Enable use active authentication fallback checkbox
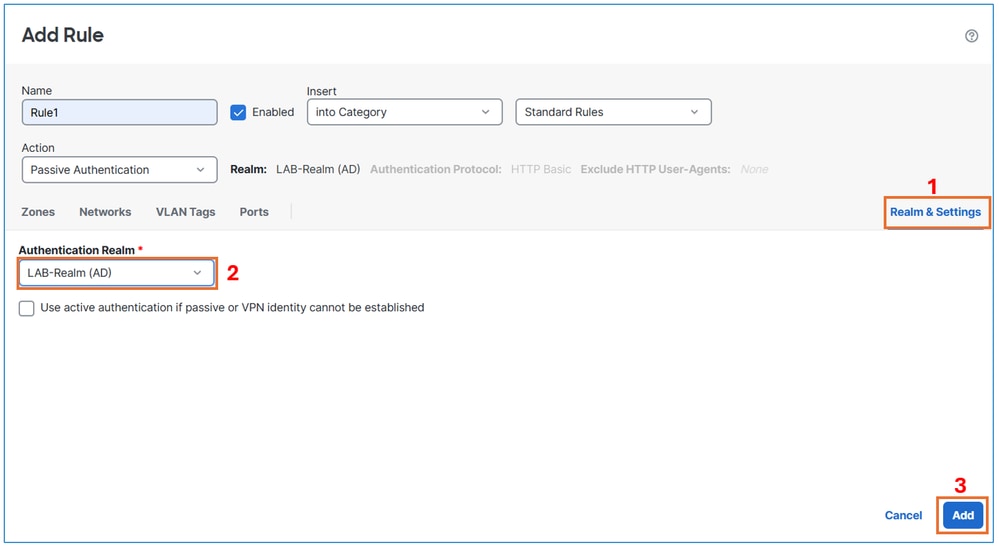This screenshot has height=546, width=999. point(27,308)
